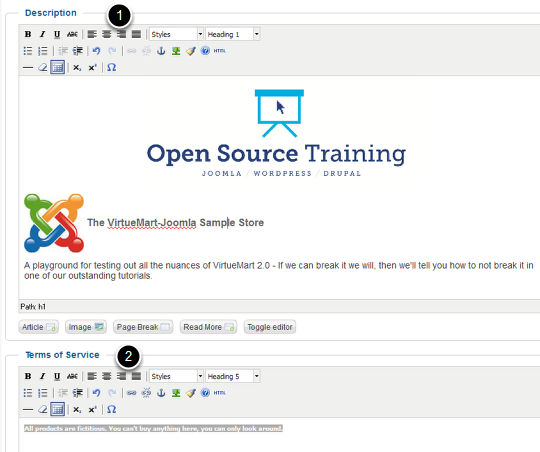
Task: Click the cleanup code brush icon in Terms toolbar
Action: pyautogui.click(x=191, y=393)
